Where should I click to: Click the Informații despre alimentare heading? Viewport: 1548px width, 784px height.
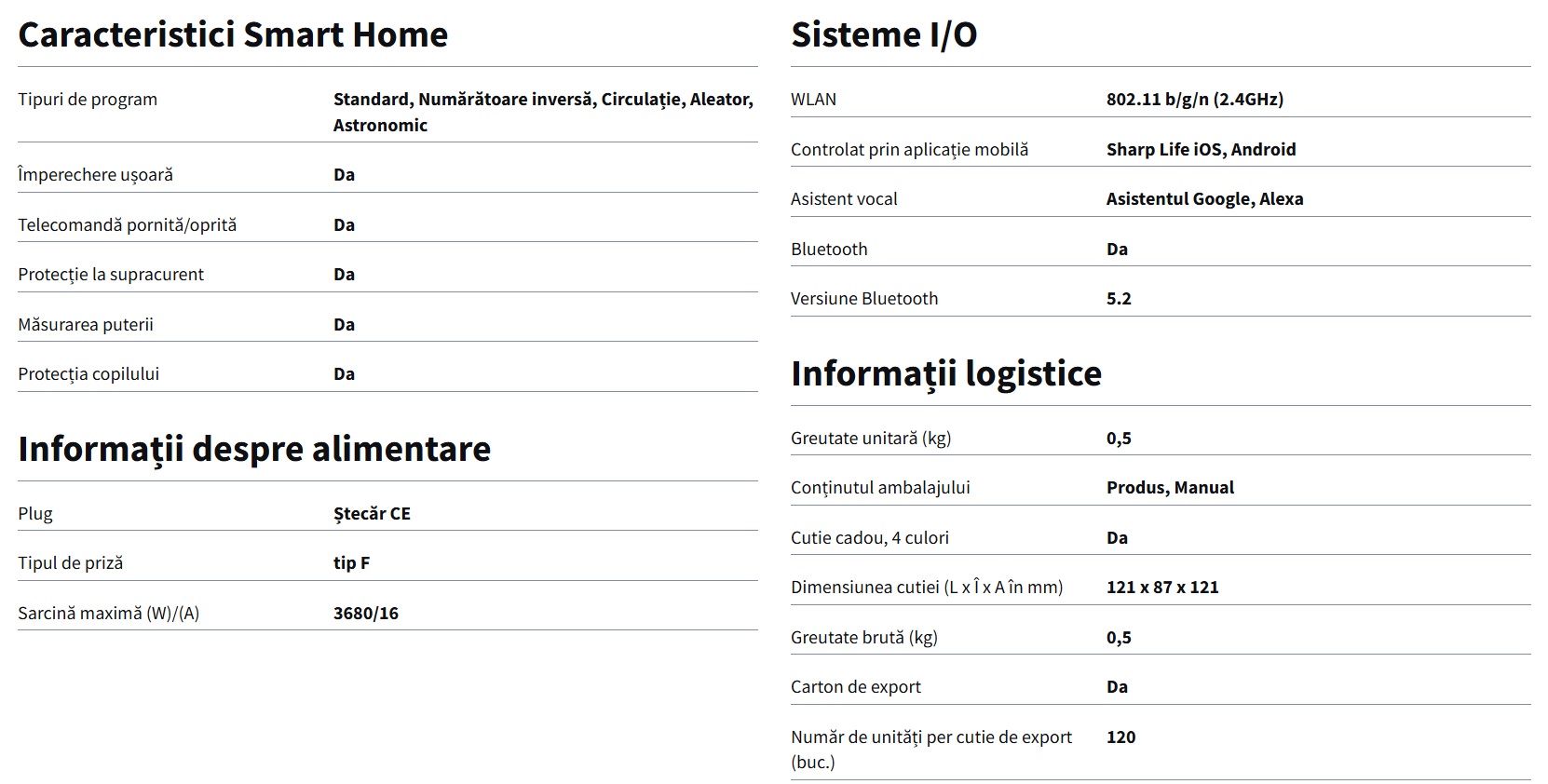[x=254, y=449]
